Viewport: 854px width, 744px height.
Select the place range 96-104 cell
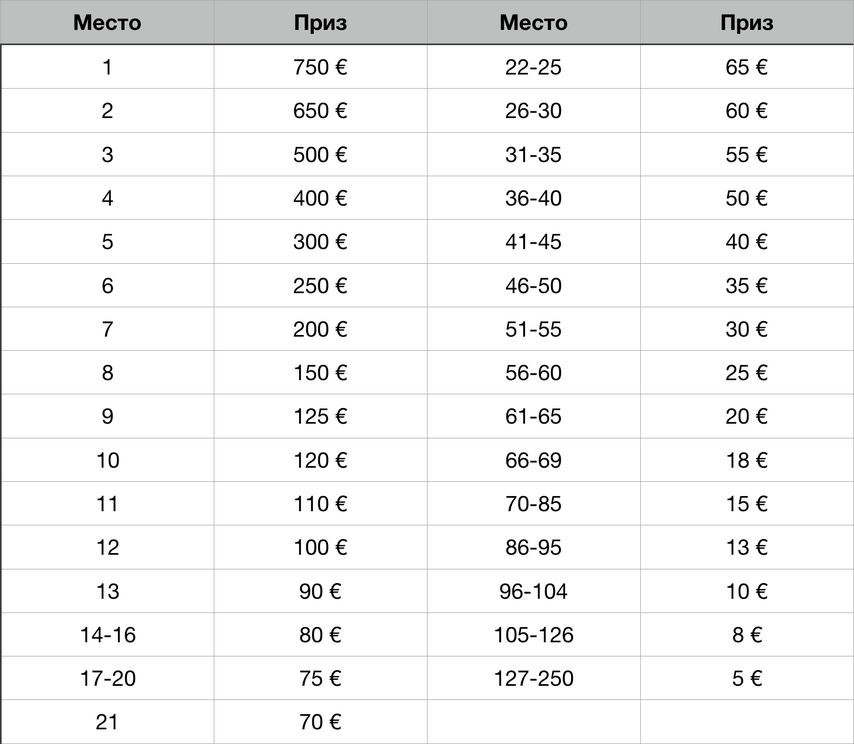click(x=534, y=591)
